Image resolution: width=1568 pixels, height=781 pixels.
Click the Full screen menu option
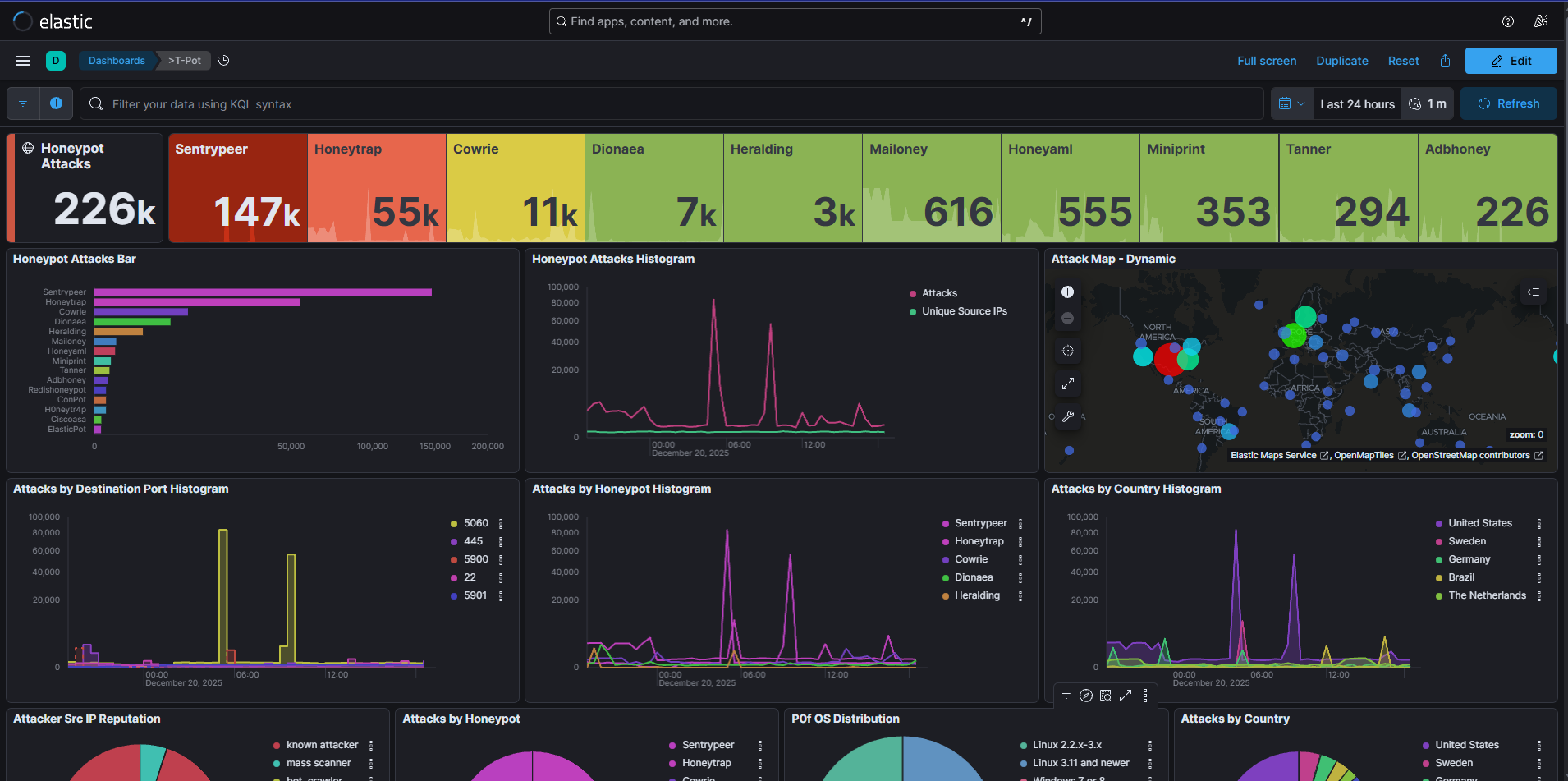pos(1267,61)
